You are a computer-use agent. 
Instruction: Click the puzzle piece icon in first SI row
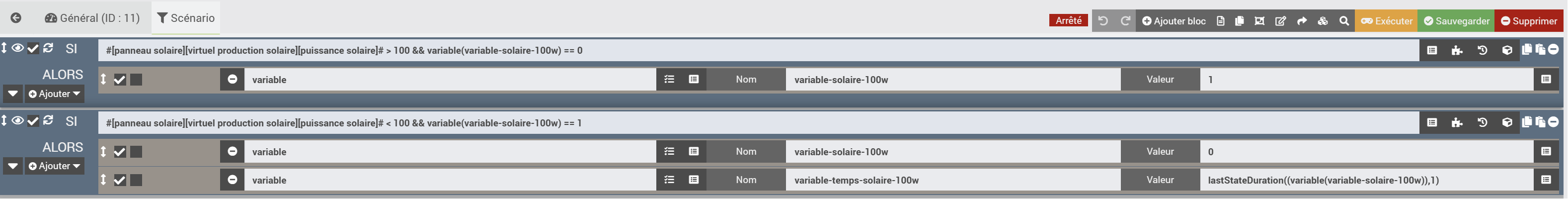click(x=1457, y=51)
